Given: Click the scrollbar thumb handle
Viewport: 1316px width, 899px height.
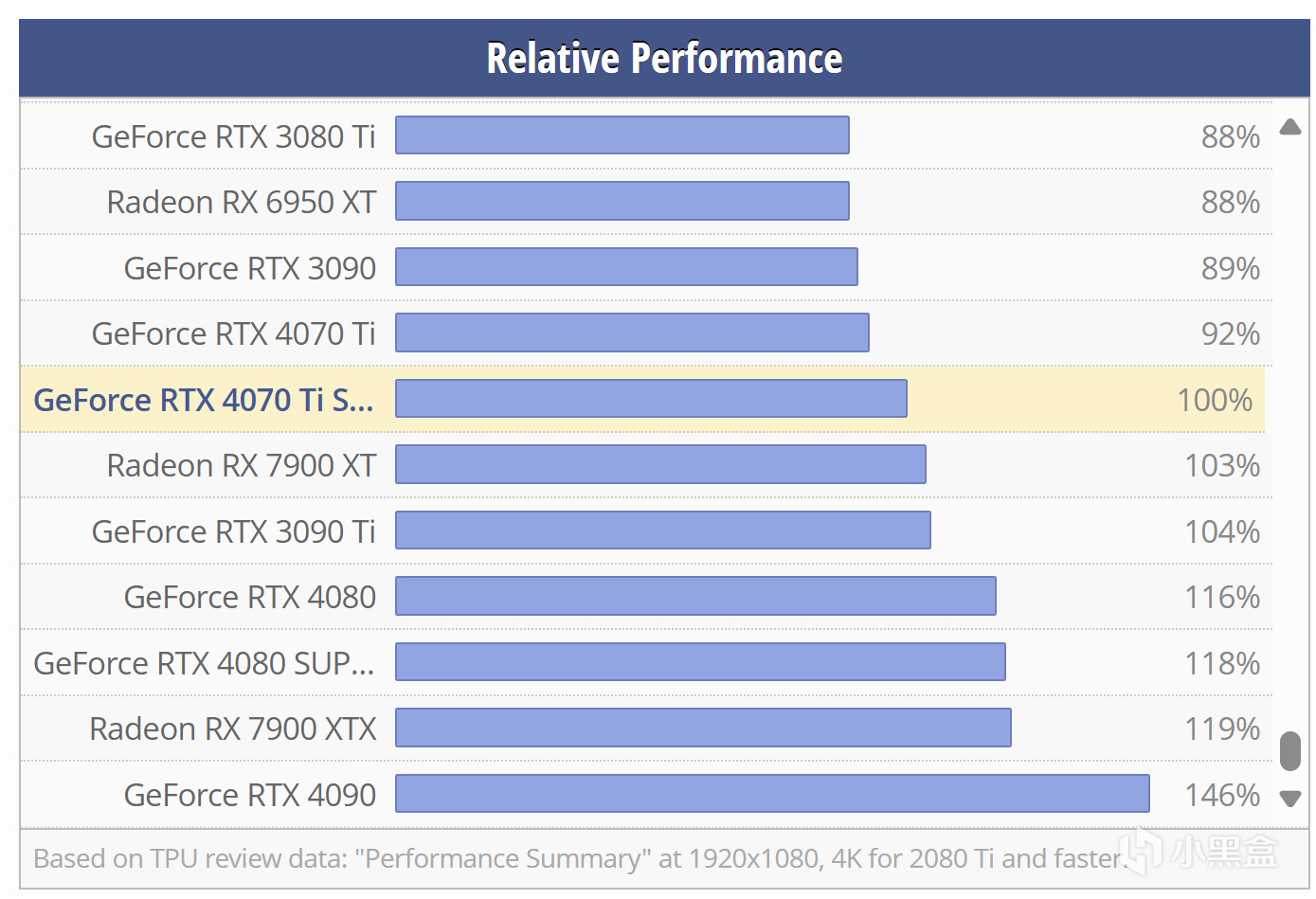Looking at the screenshot, I should [1289, 751].
